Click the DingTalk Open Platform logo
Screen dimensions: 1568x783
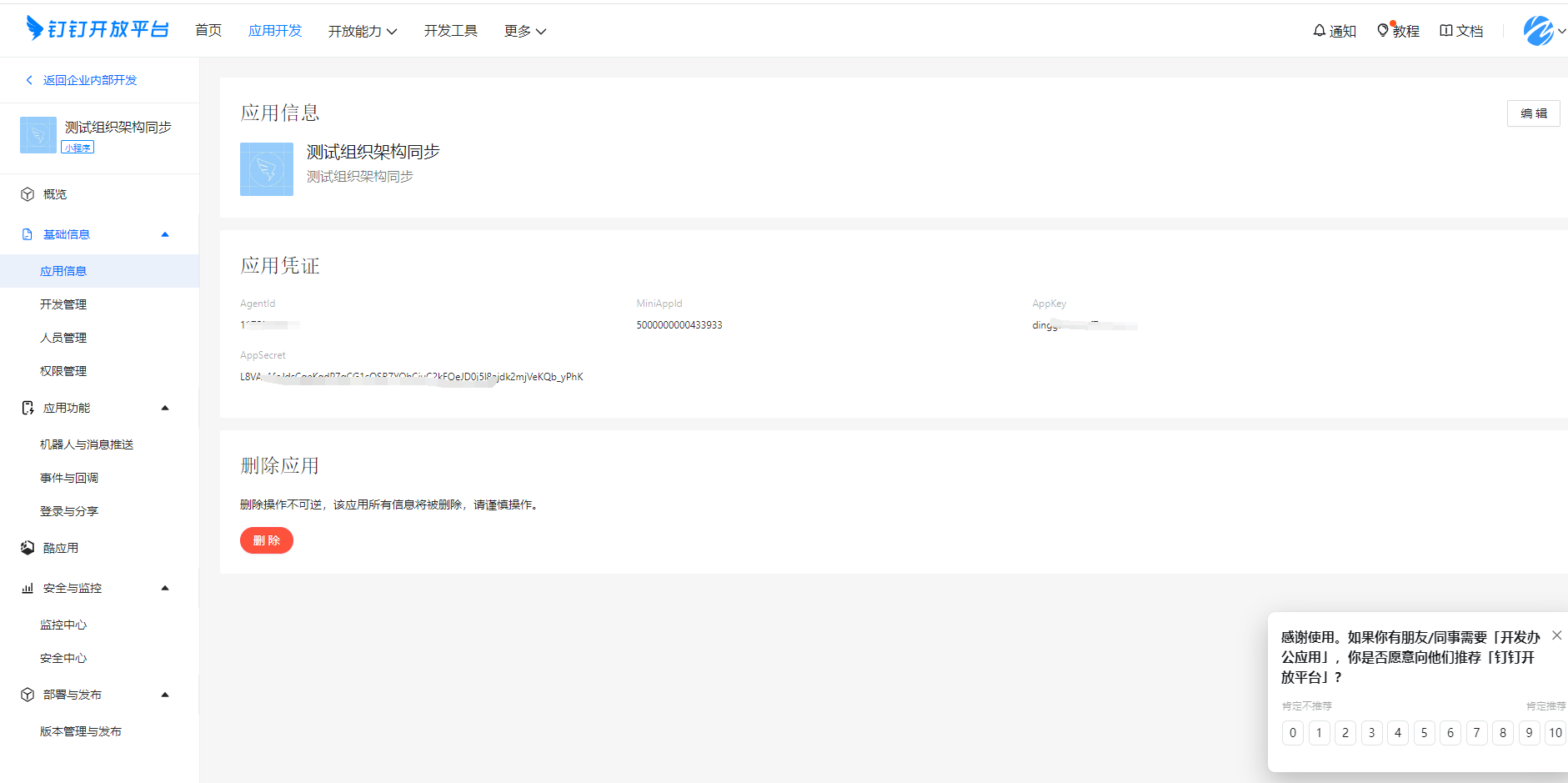point(98,29)
